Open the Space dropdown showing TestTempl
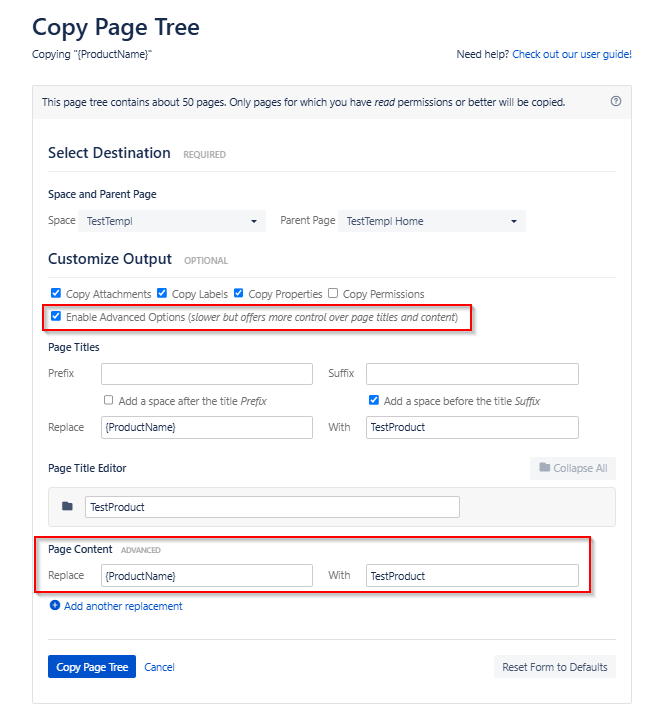Screen dimensions: 655x711 (172, 221)
